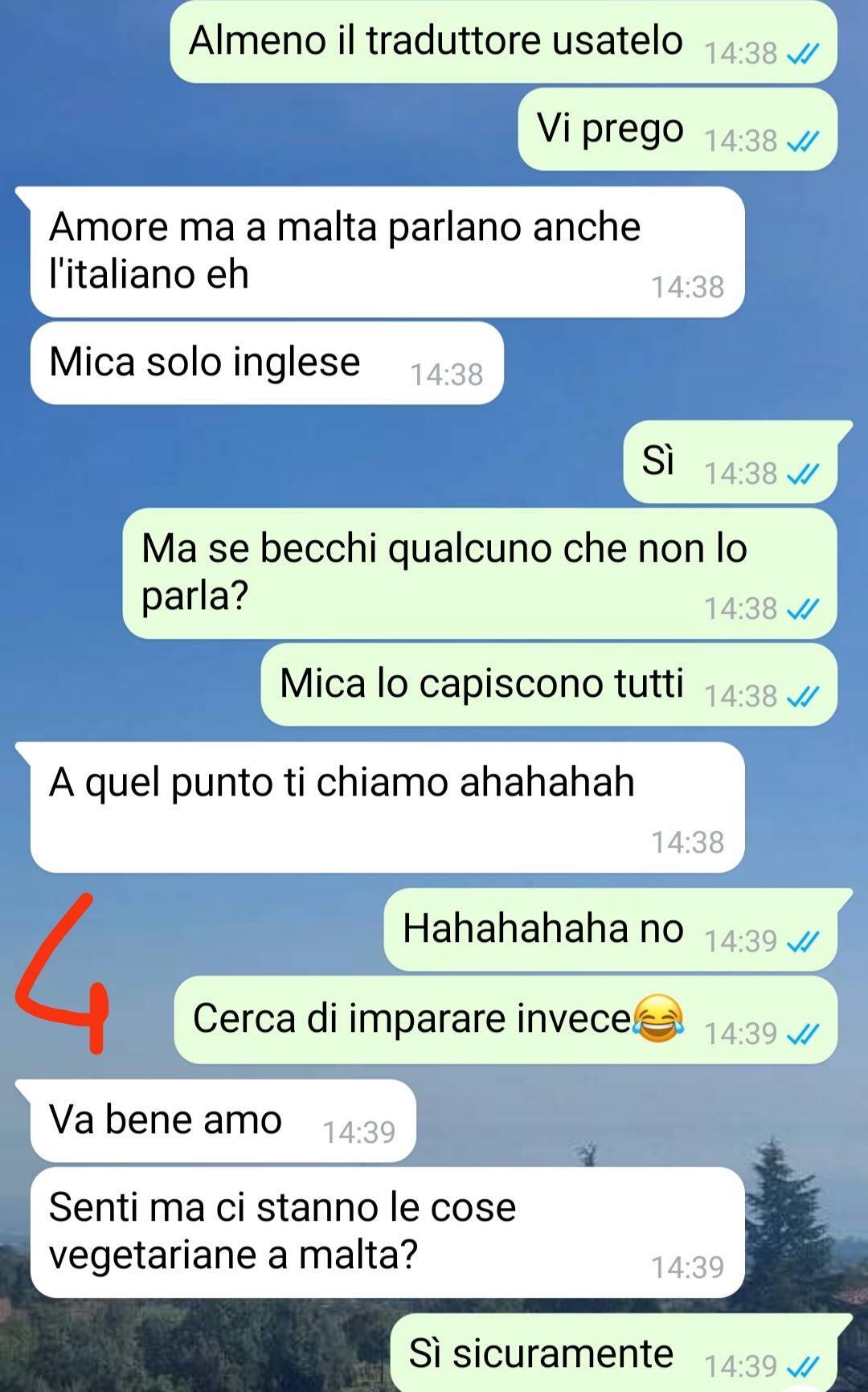Tap the red handwritten number 4 annotation

63,973
